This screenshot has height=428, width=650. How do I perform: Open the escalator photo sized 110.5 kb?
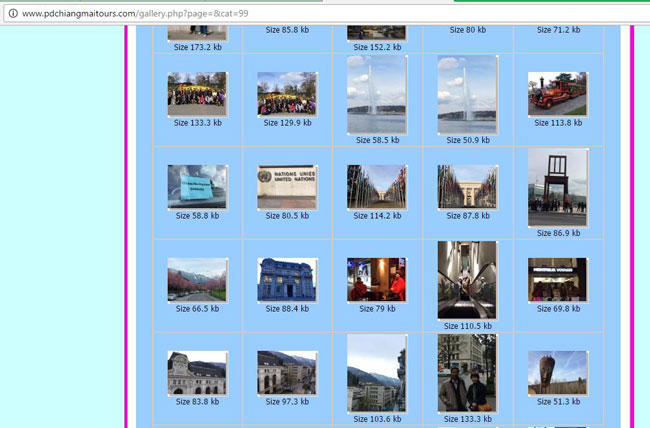pyautogui.click(x=467, y=280)
